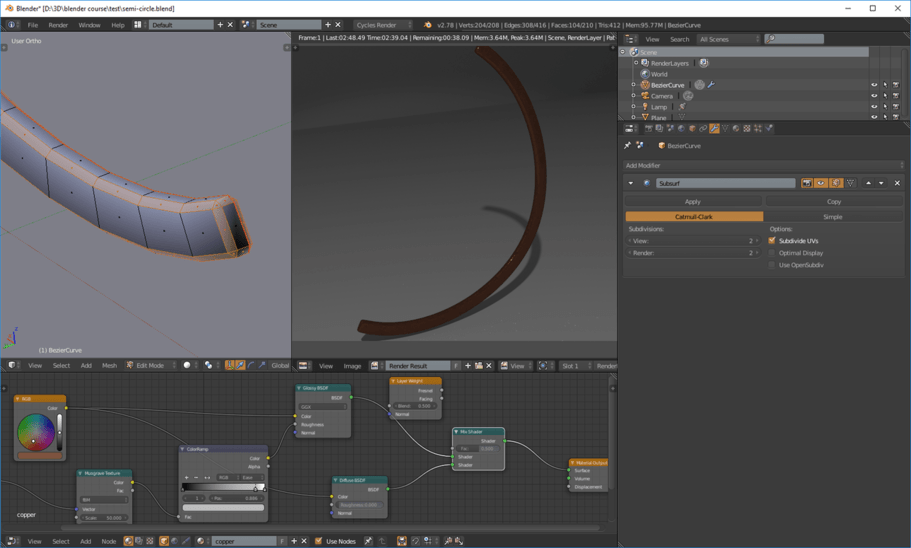Remove the Subsurf modifier with X icon
Image resolution: width=911 pixels, height=548 pixels.
point(897,183)
